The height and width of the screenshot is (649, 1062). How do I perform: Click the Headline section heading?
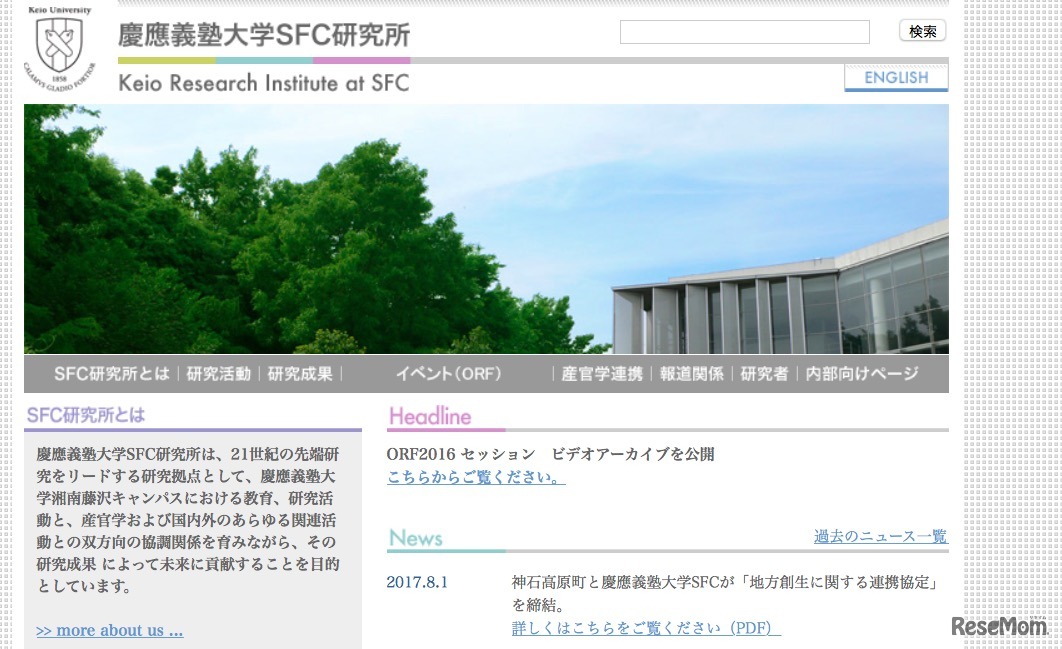point(430,416)
